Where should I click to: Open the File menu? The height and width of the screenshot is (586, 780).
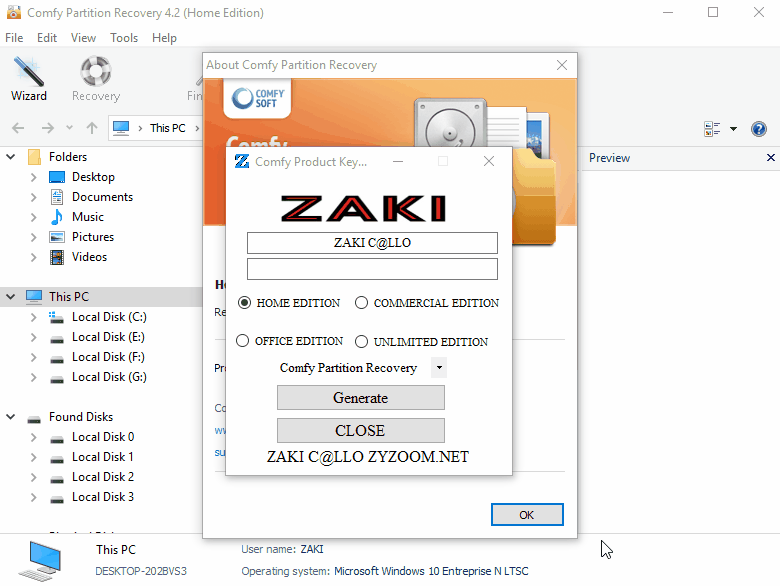[x=14, y=38]
